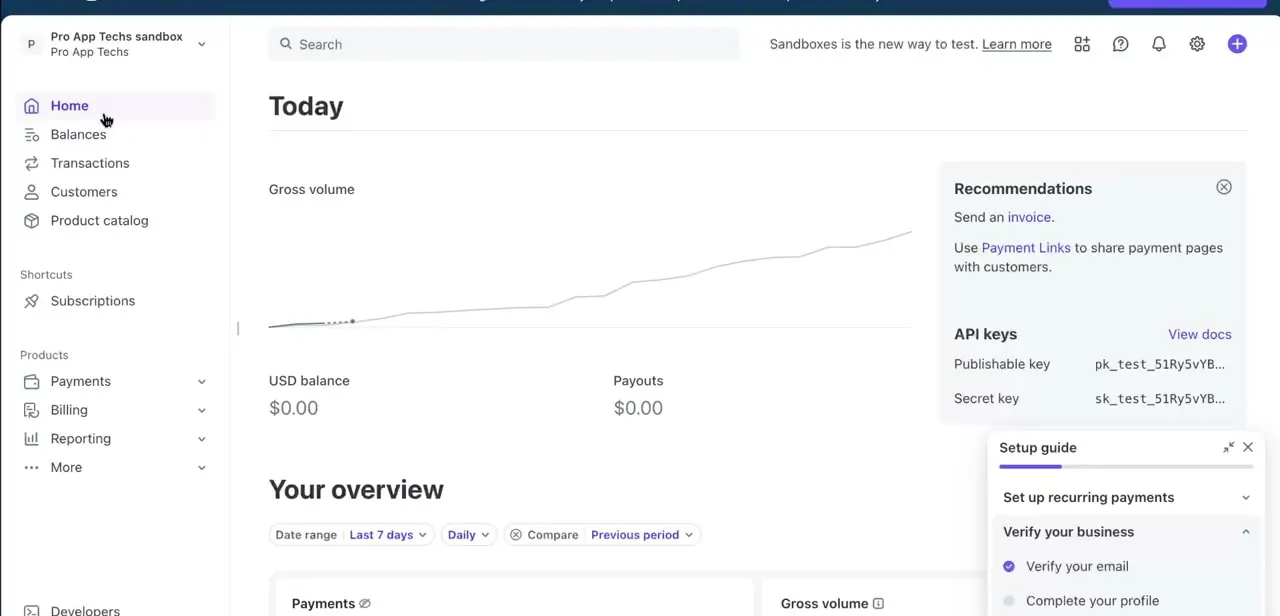The image size is (1280, 616).
Task: Open the help question mark icon
Action: click(1121, 44)
